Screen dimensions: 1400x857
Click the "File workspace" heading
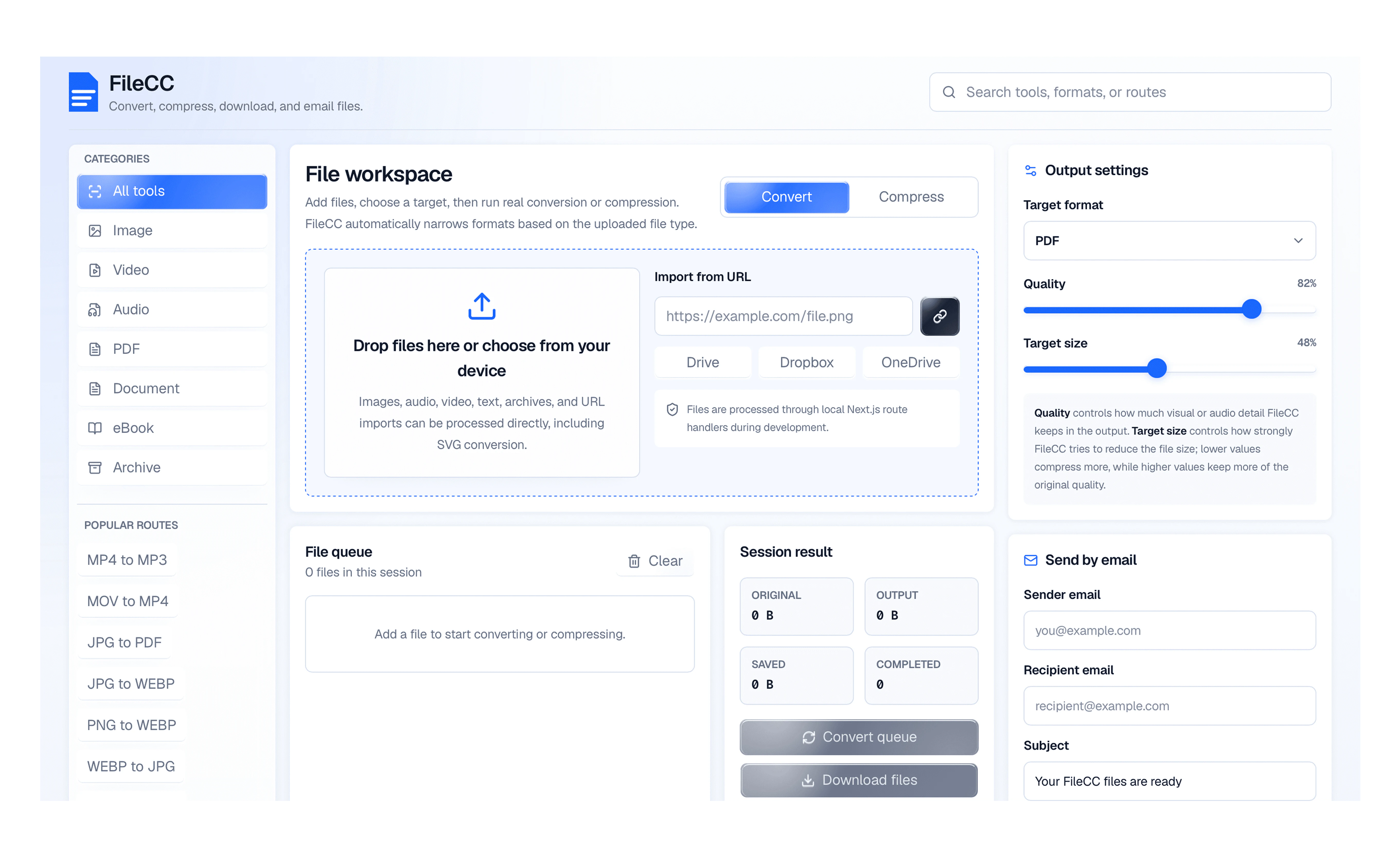pyautogui.click(x=378, y=174)
